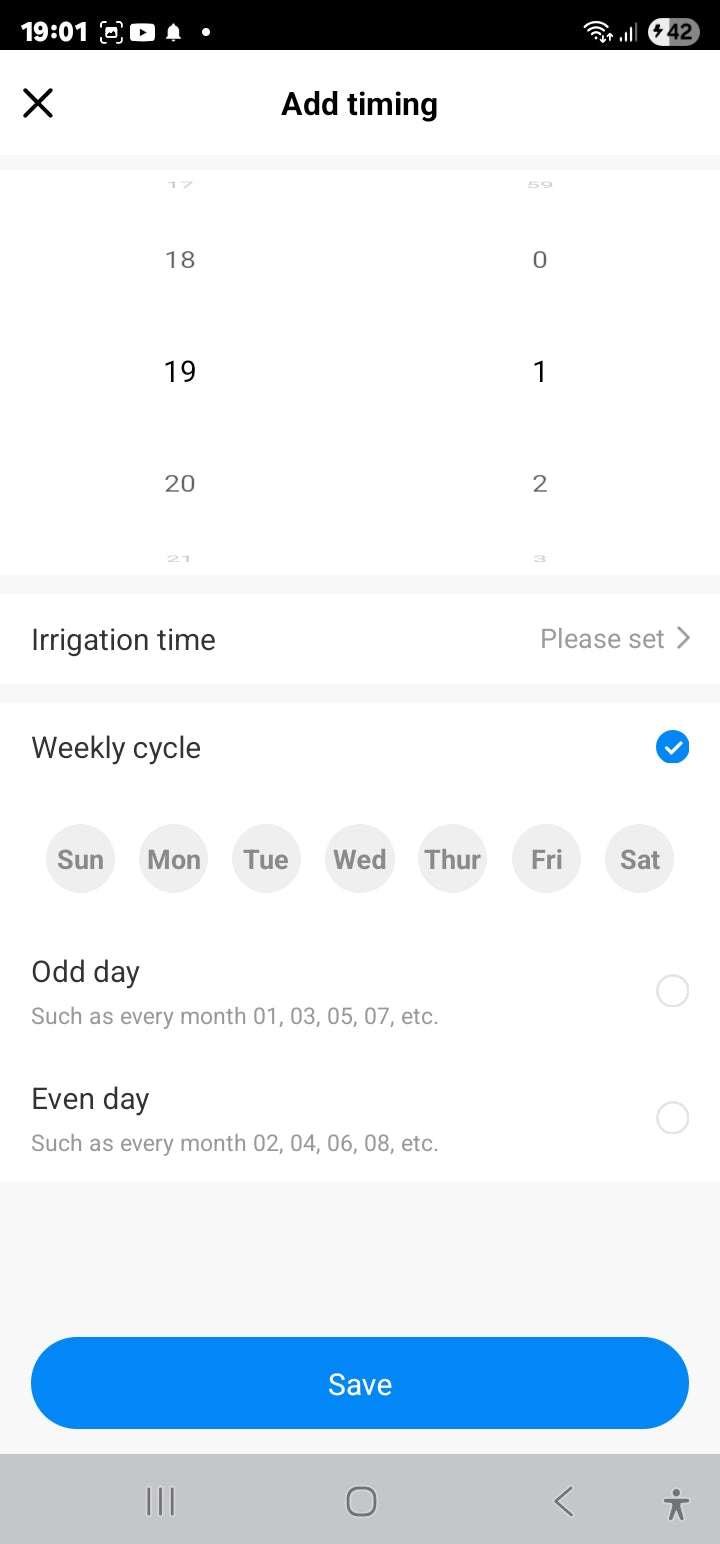This screenshot has height=1544, width=720.
Task: Tap the battery indicator in status bar
Action: pyautogui.click(x=673, y=32)
